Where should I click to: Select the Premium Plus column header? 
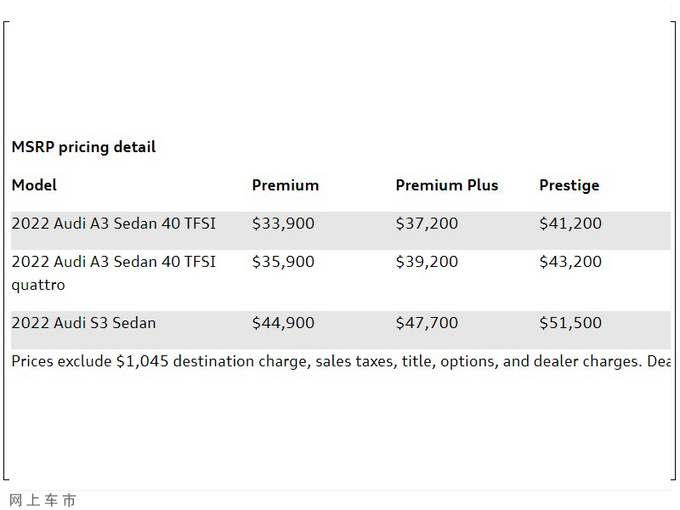click(x=446, y=185)
